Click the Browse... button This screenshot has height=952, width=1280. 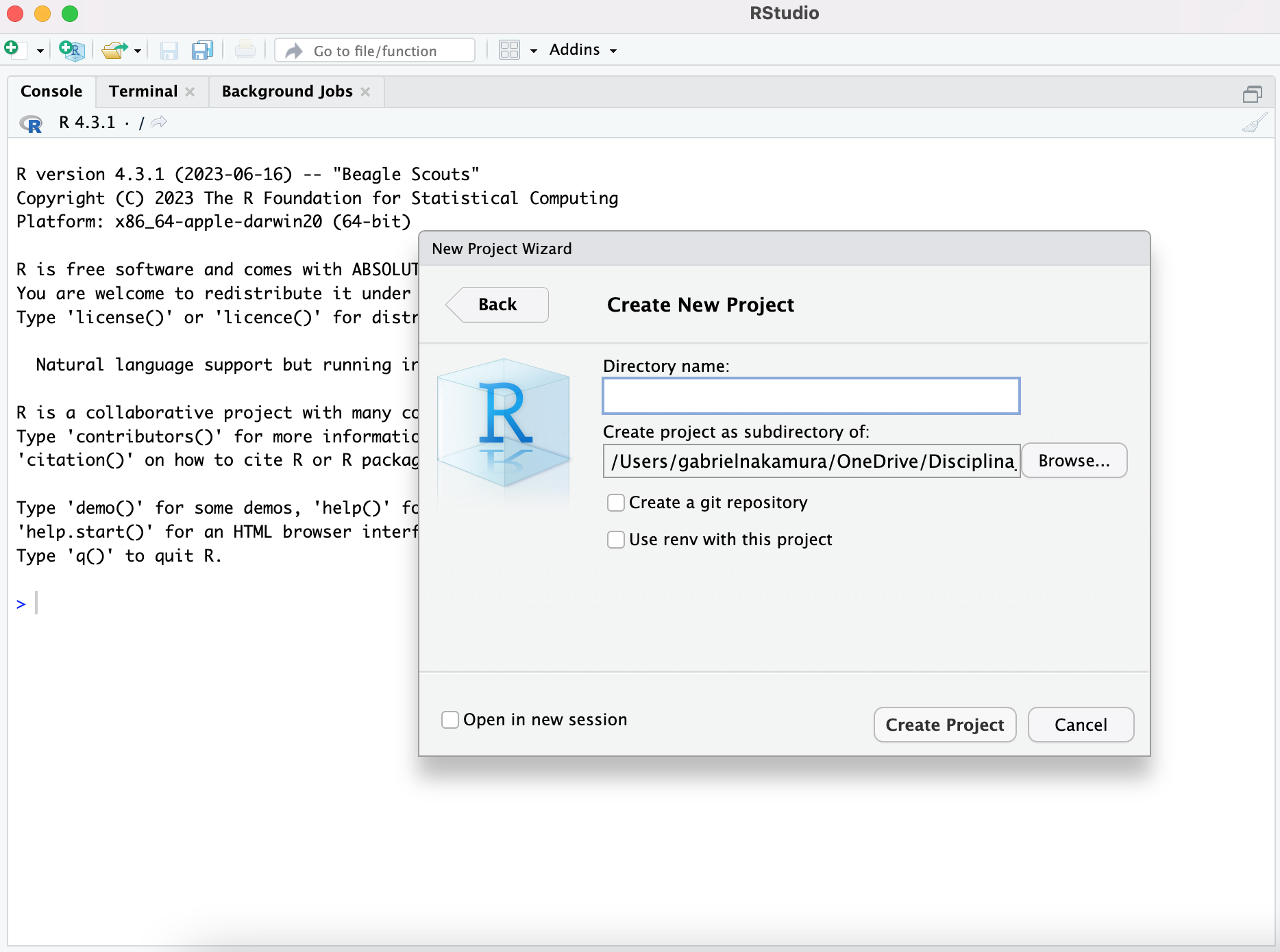pos(1074,461)
